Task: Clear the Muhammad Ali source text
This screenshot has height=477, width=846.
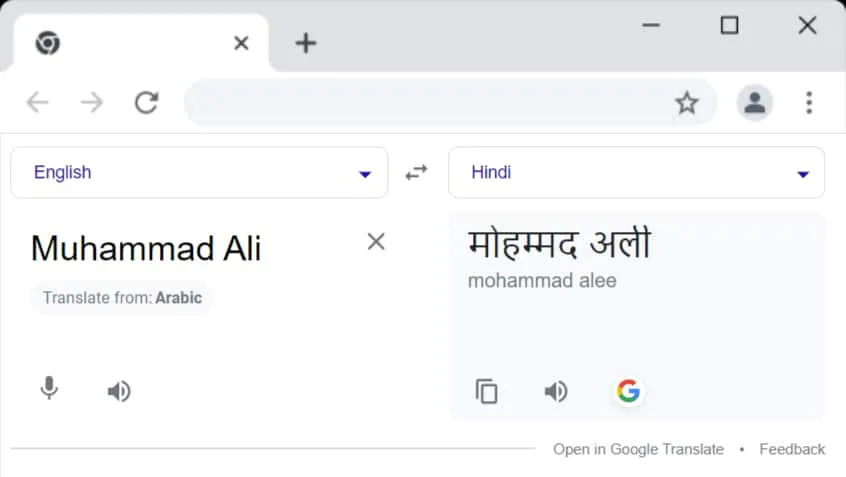Action: (x=376, y=241)
